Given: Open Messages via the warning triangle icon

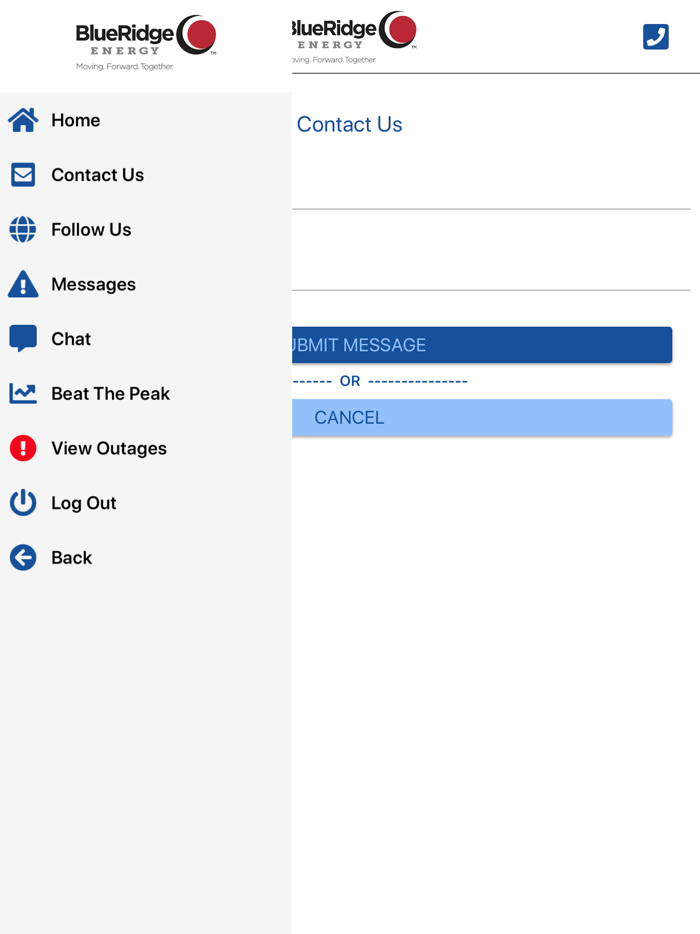Looking at the screenshot, I should point(22,284).
